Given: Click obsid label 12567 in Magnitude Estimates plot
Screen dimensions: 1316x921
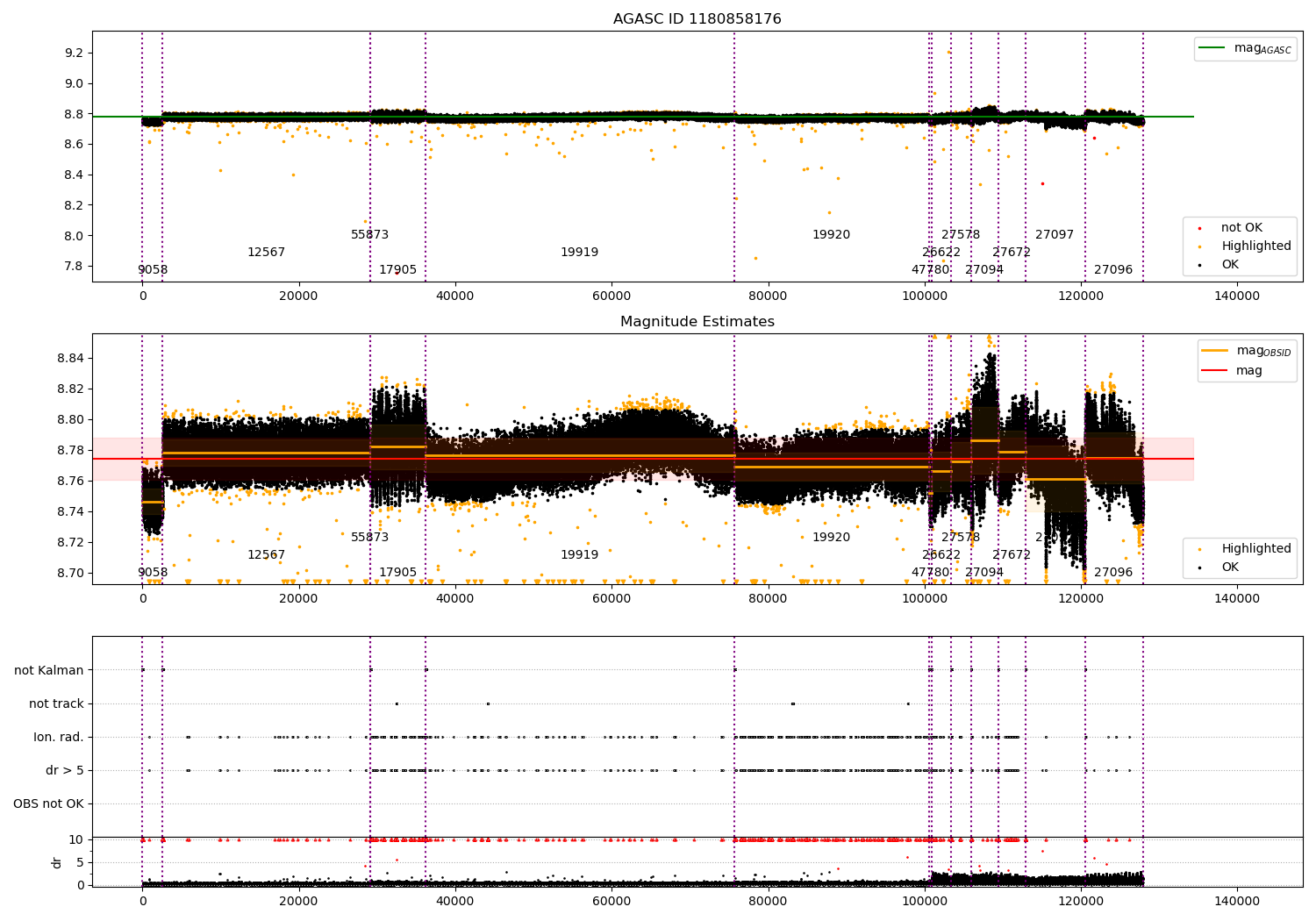Looking at the screenshot, I should pyautogui.click(x=266, y=555).
